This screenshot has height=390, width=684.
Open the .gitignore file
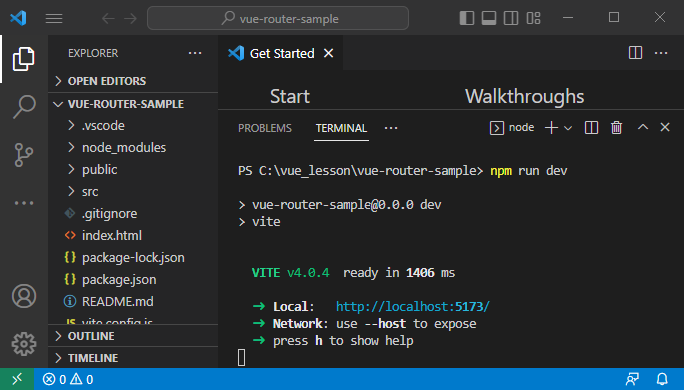click(x=133, y=214)
